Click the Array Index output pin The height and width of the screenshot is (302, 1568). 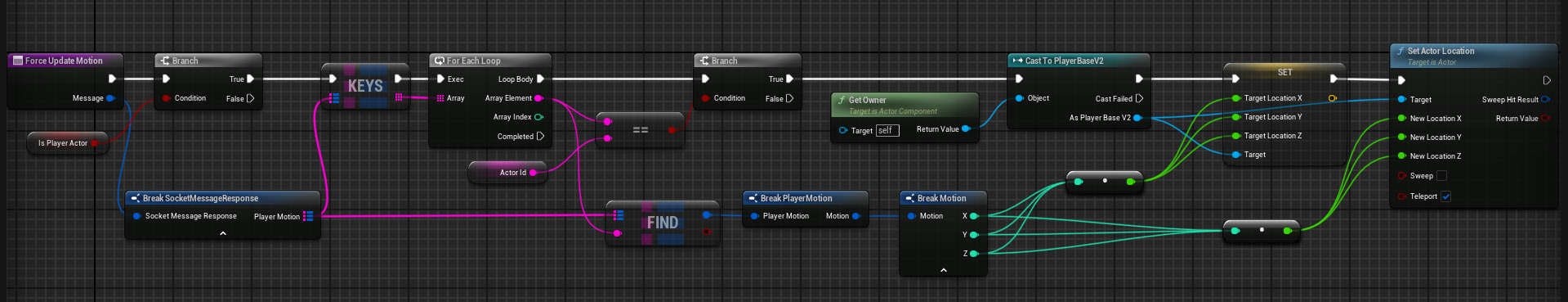[538, 117]
